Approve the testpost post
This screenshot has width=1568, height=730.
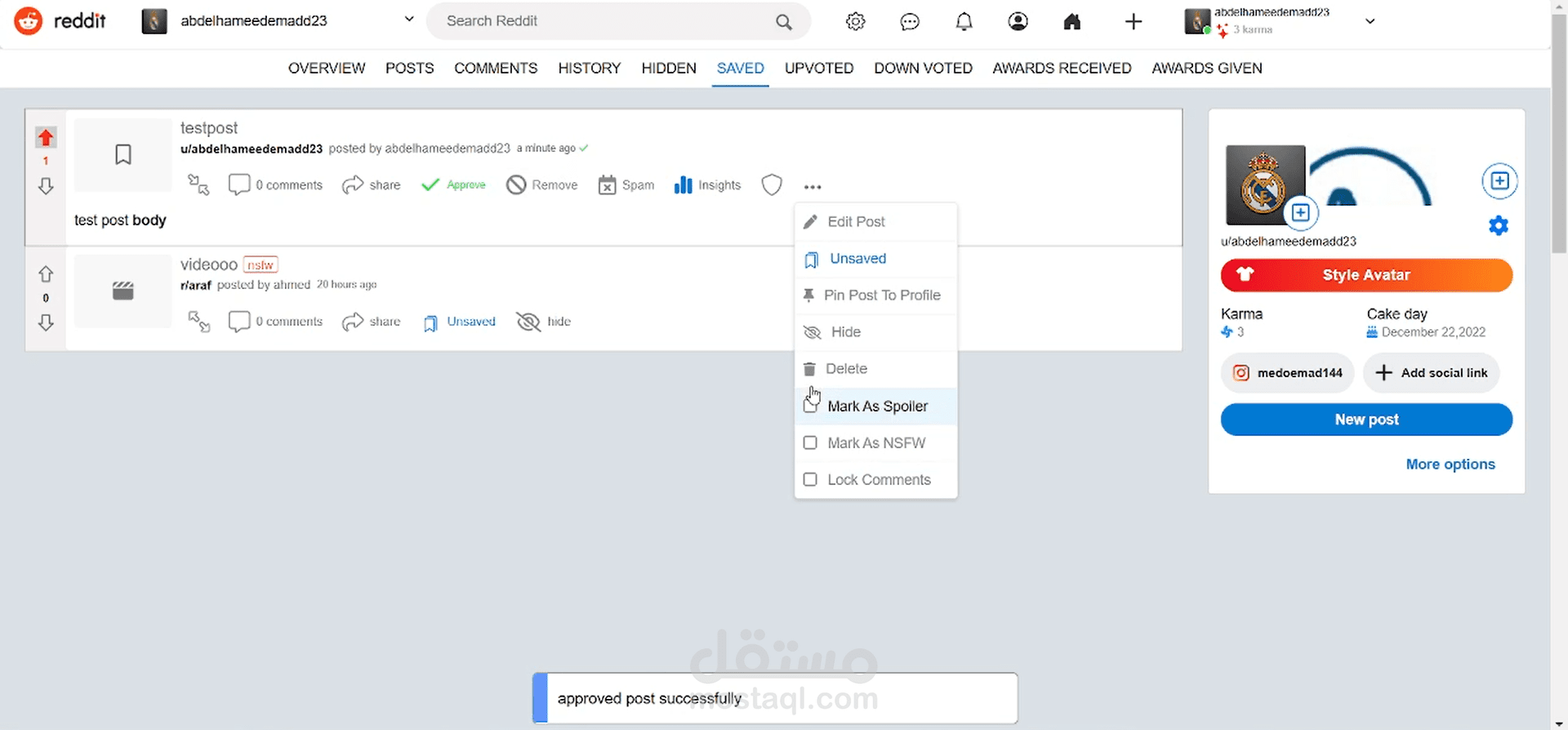click(x=453, y=185)
